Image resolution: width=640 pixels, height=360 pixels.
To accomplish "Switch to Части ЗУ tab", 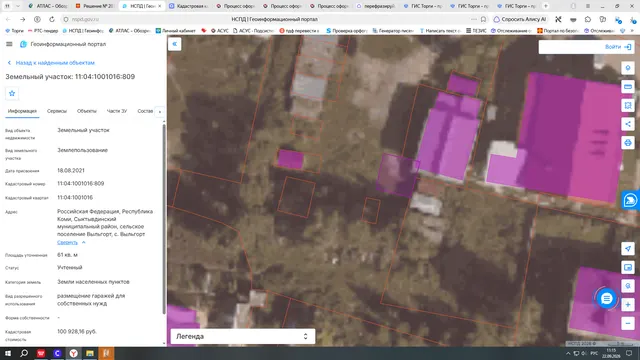I will [117, 111].
